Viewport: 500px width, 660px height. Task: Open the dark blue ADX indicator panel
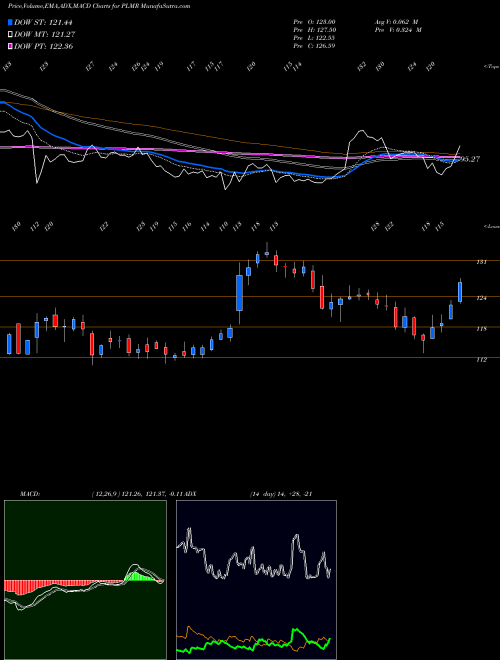[x=256, y=580]
